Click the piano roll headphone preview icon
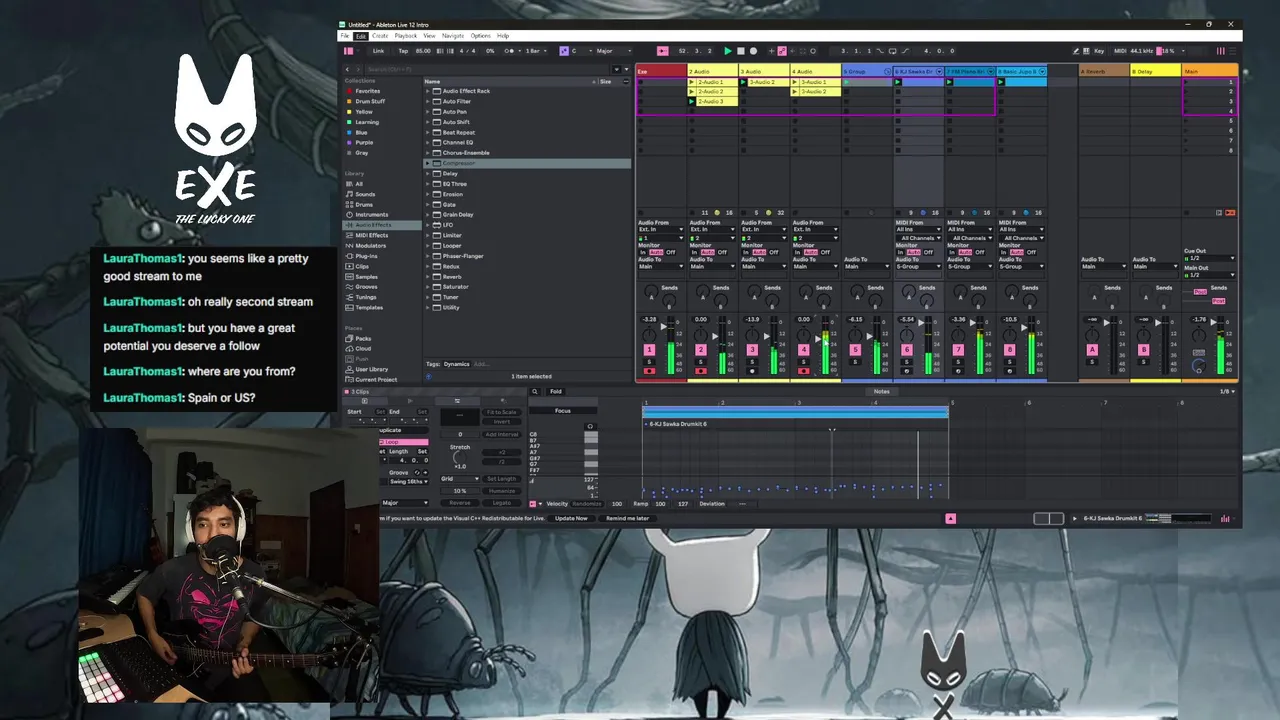1280x720 pixels. [590, 426]
